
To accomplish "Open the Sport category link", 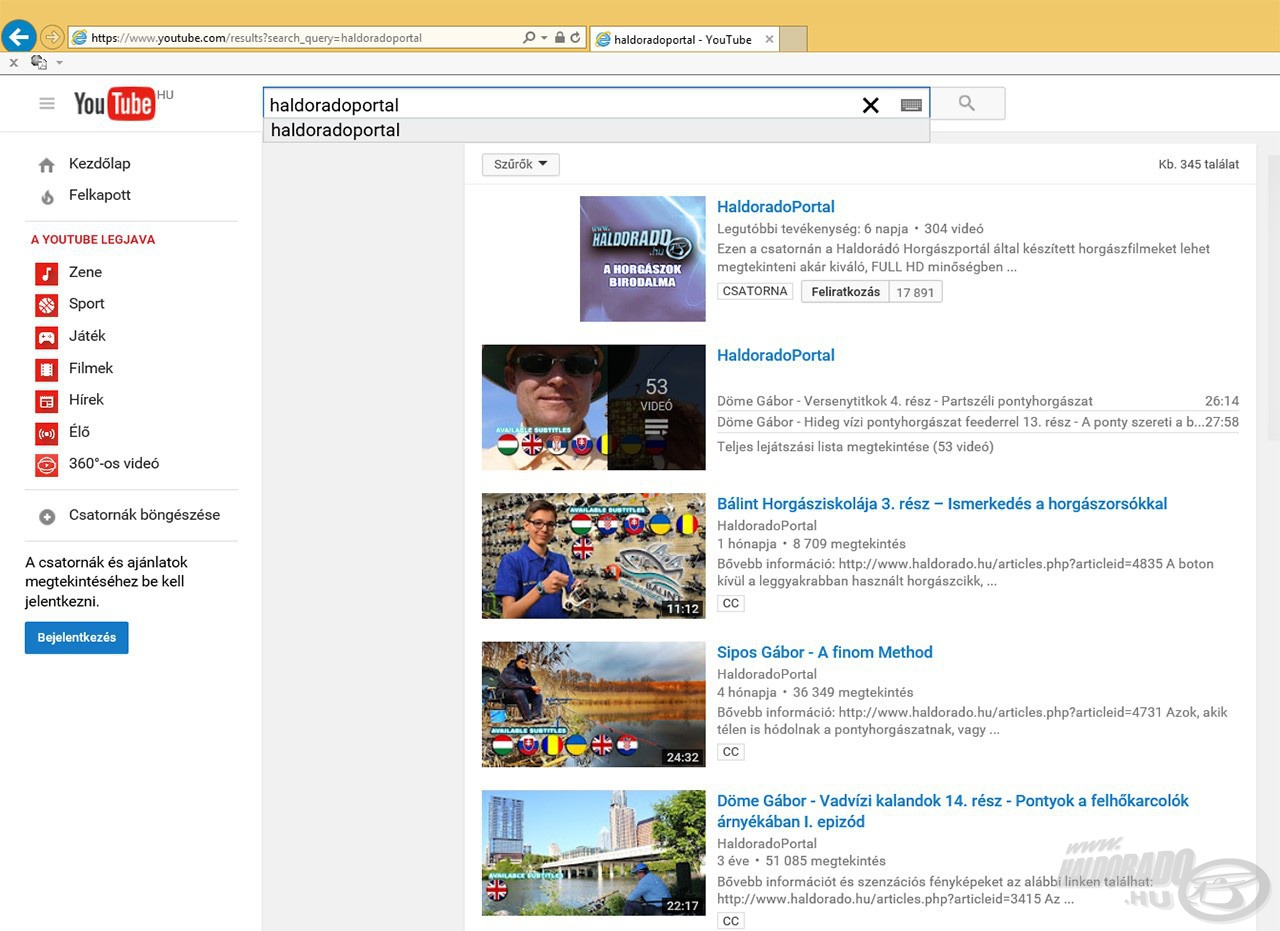I will [x=86, y=303].
